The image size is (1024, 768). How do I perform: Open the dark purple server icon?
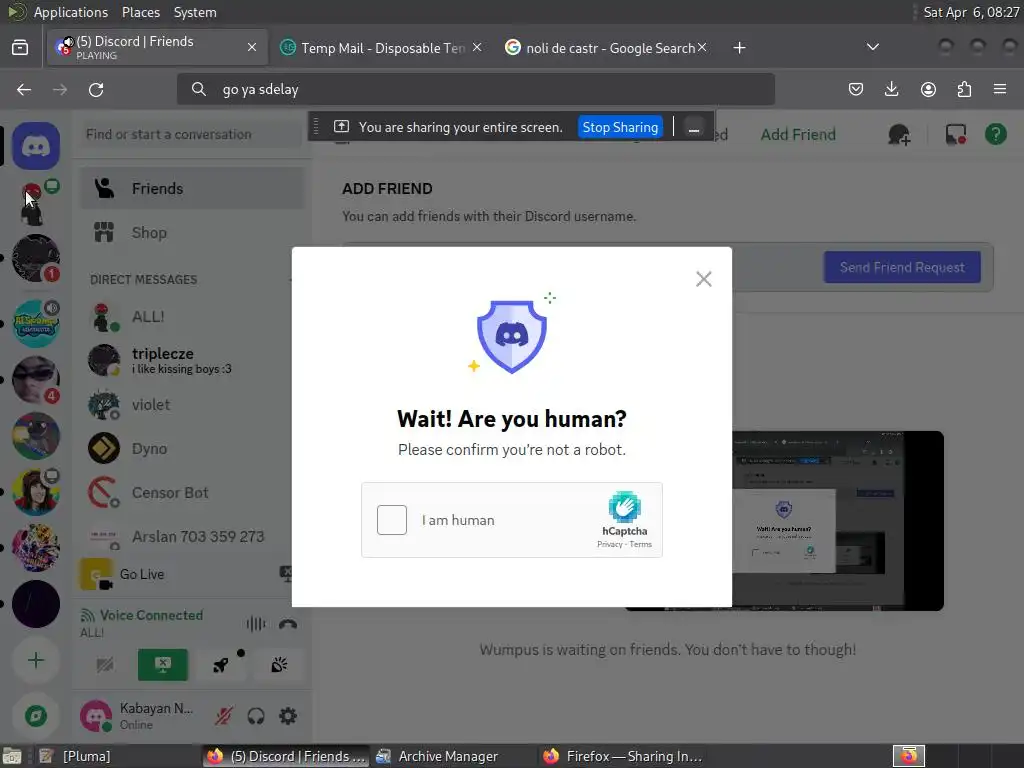pos(36,604)
